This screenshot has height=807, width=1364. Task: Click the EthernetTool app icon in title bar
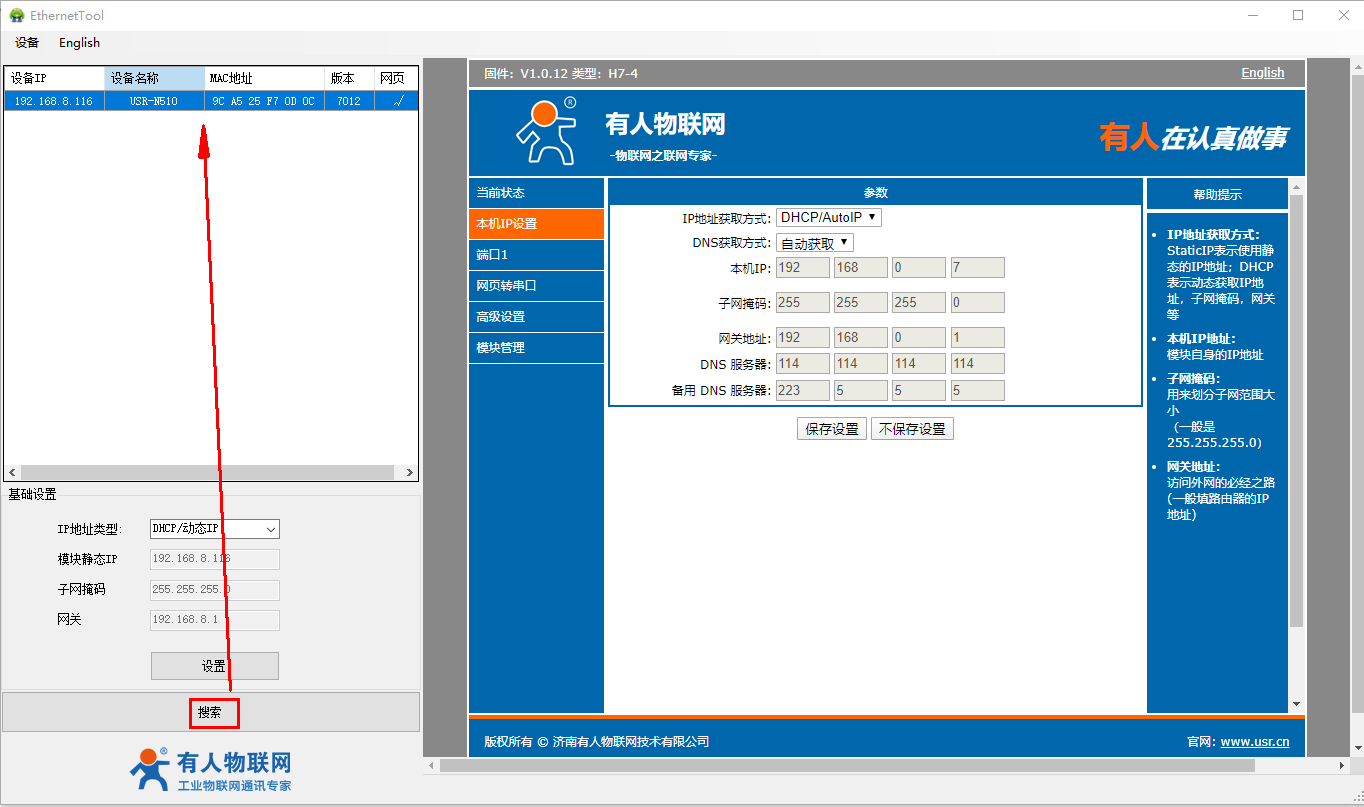pyautogui.click(x=16, y=15)
